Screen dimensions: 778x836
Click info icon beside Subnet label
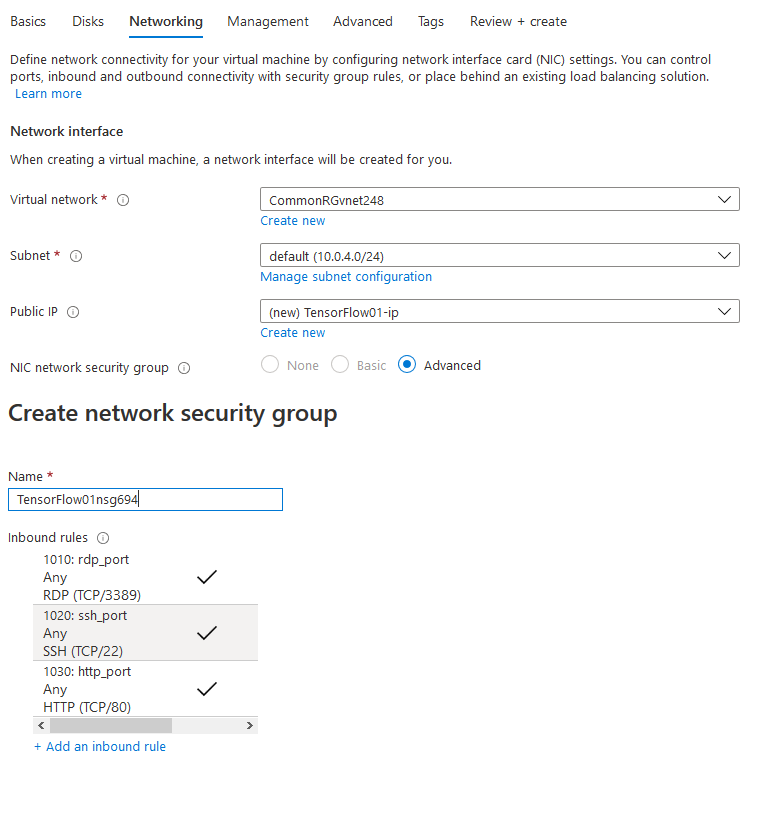pos(76,256)
